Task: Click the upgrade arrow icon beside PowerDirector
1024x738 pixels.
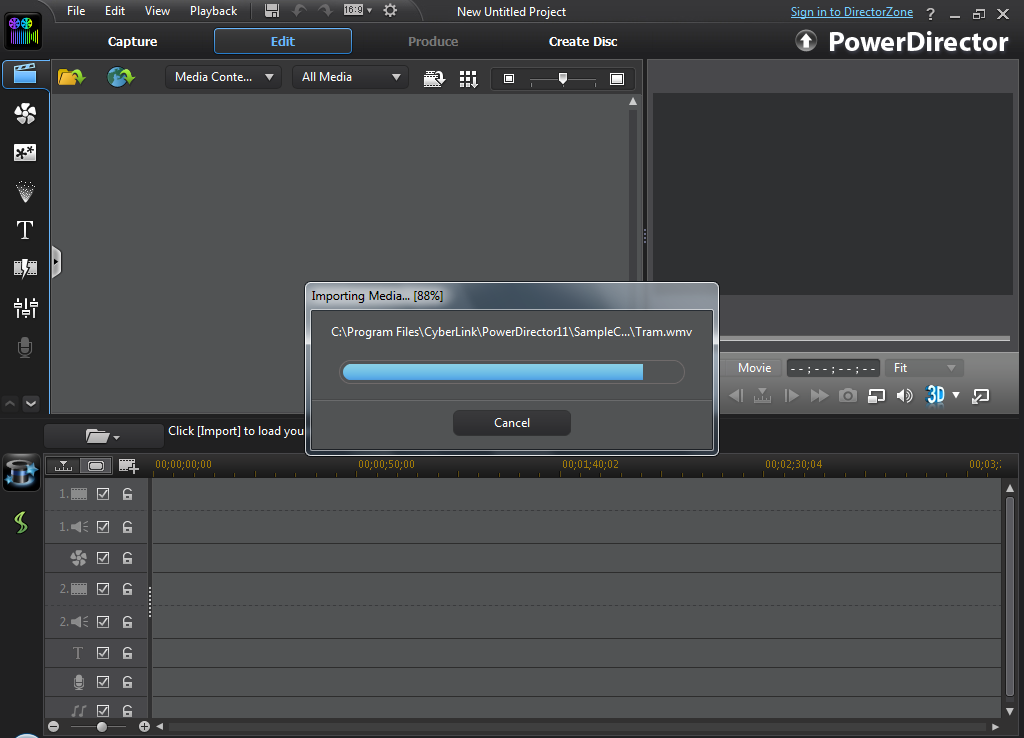Action: click(x=806, y=41)
